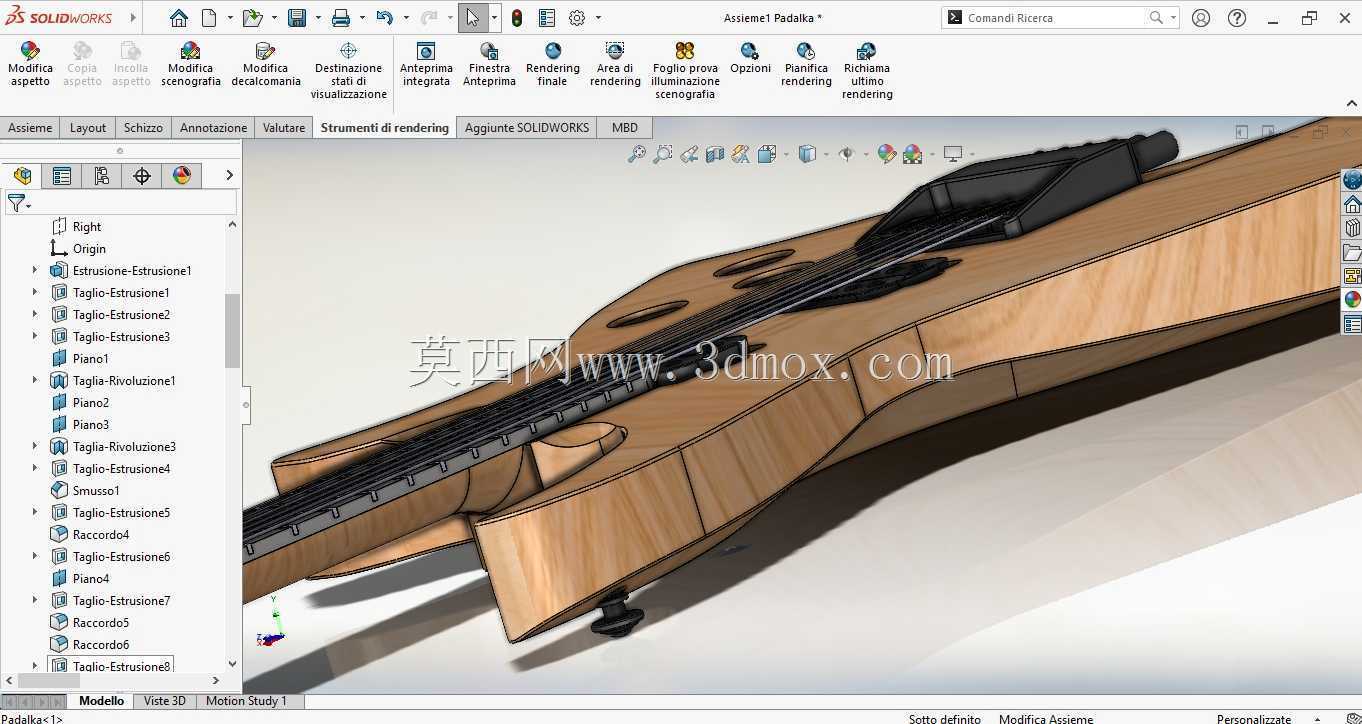The height and width of the screenshot is (724, 1362).
Task: Open Options gear icon
Action: (x=577, y=18)
